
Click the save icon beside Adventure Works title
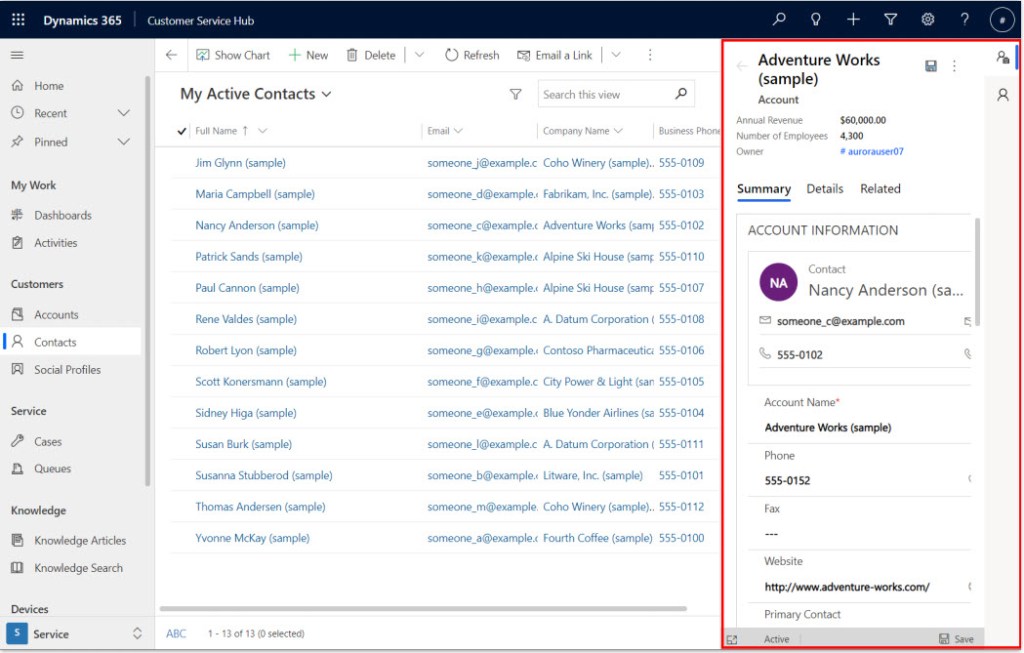[931, 66]
